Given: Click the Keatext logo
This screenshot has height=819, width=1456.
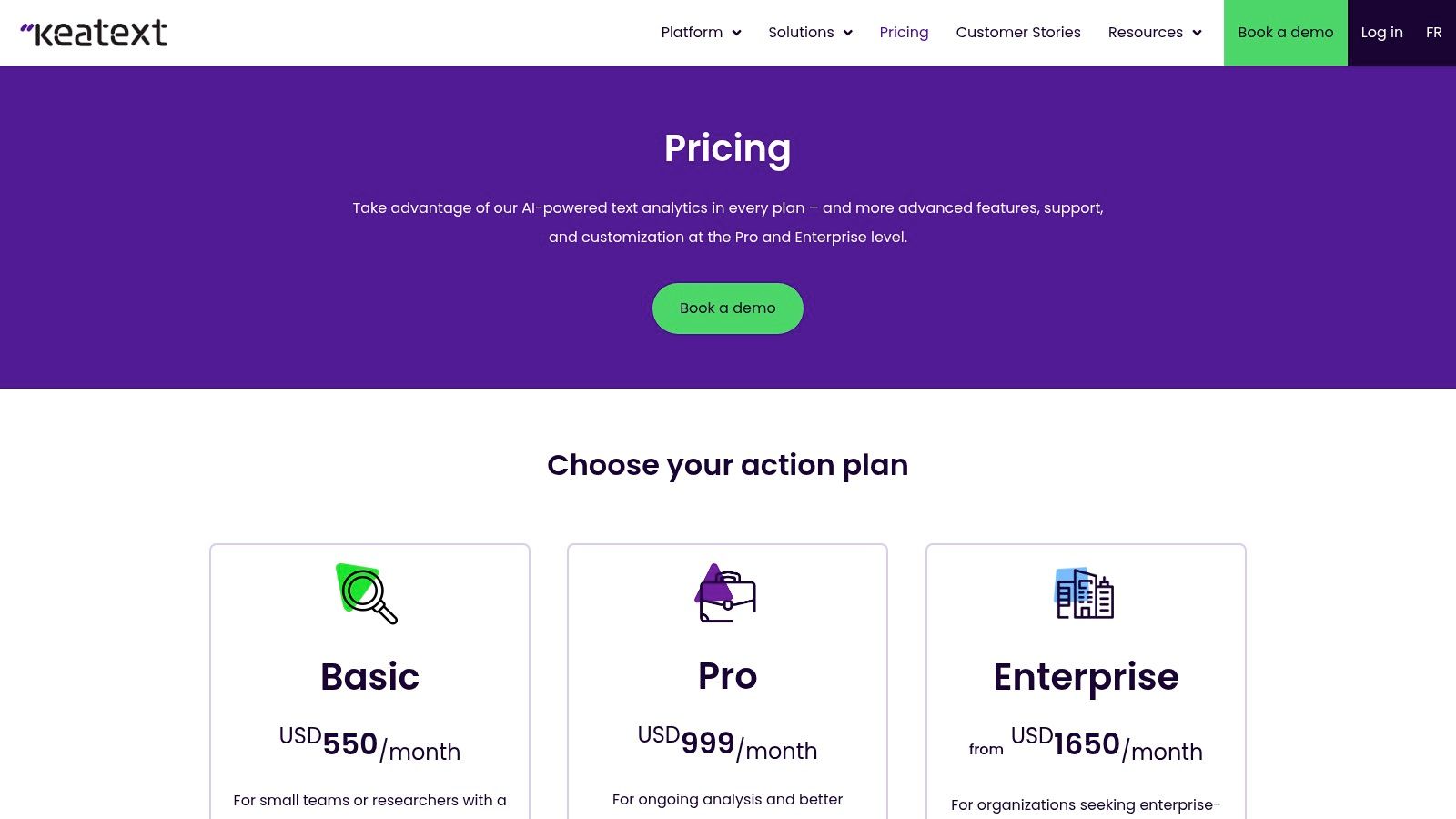Looking at the screenshot, I should point(94,33).
